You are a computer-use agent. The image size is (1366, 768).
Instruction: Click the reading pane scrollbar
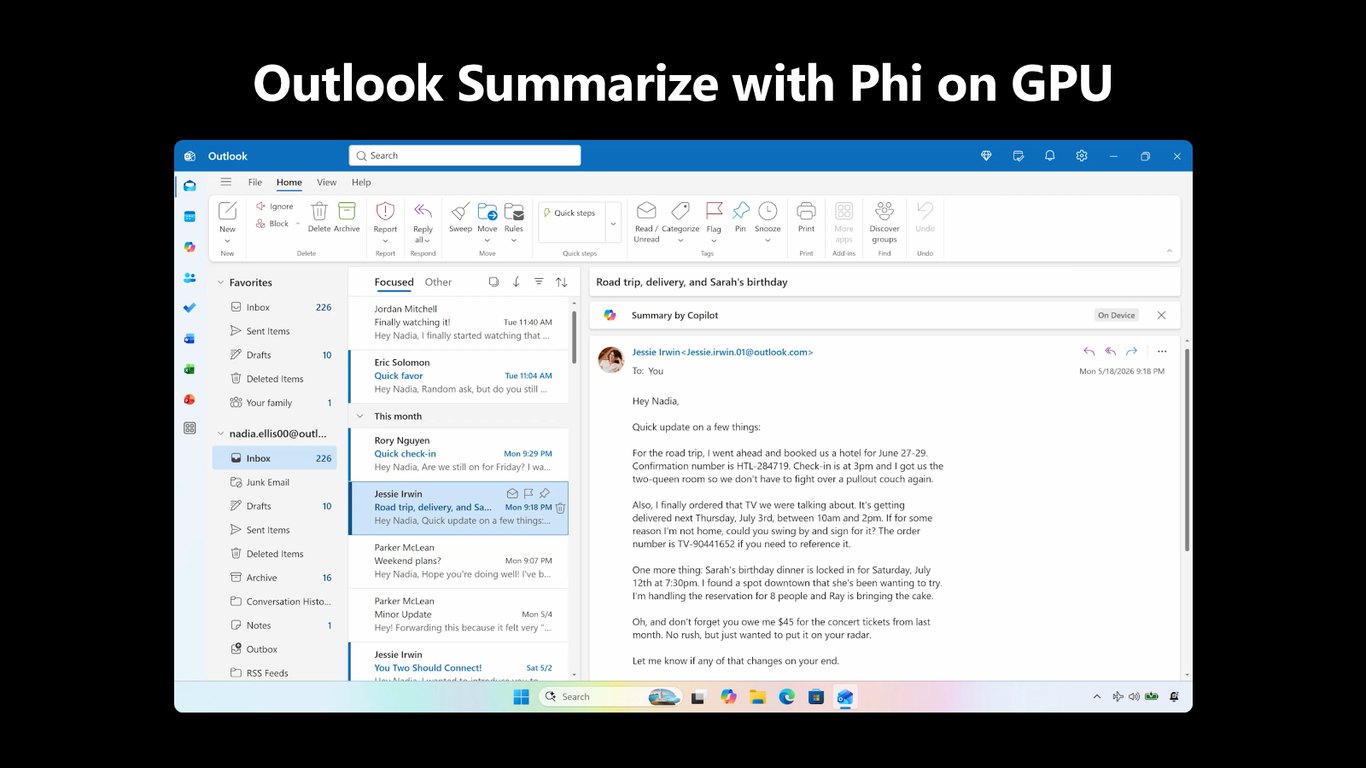1187,450
